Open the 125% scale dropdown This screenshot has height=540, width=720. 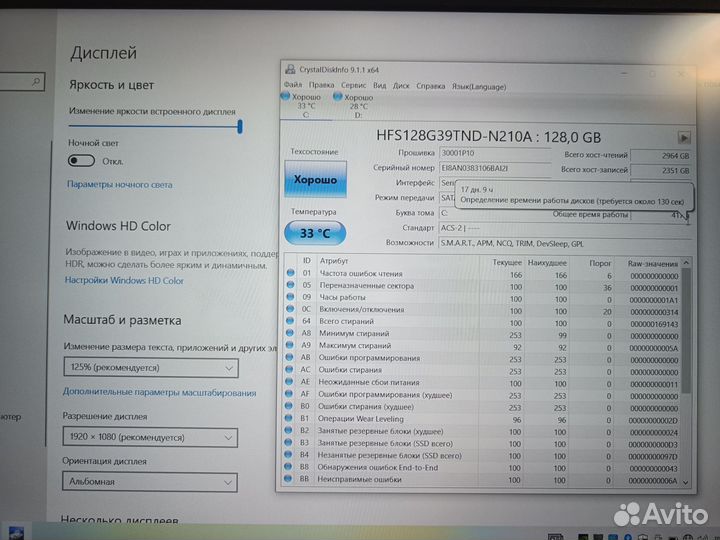coord(151,368)
